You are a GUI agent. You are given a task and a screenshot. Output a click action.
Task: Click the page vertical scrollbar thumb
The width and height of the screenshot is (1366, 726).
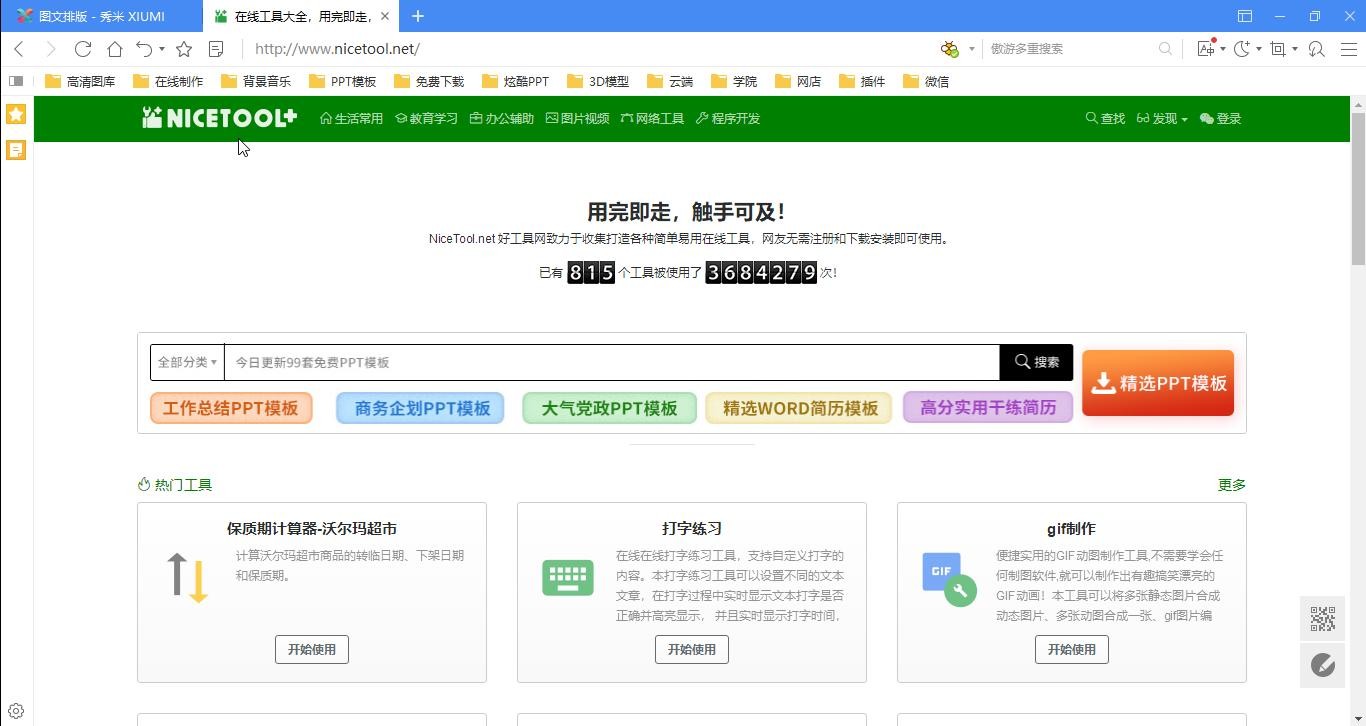(x=1358, y=190)
